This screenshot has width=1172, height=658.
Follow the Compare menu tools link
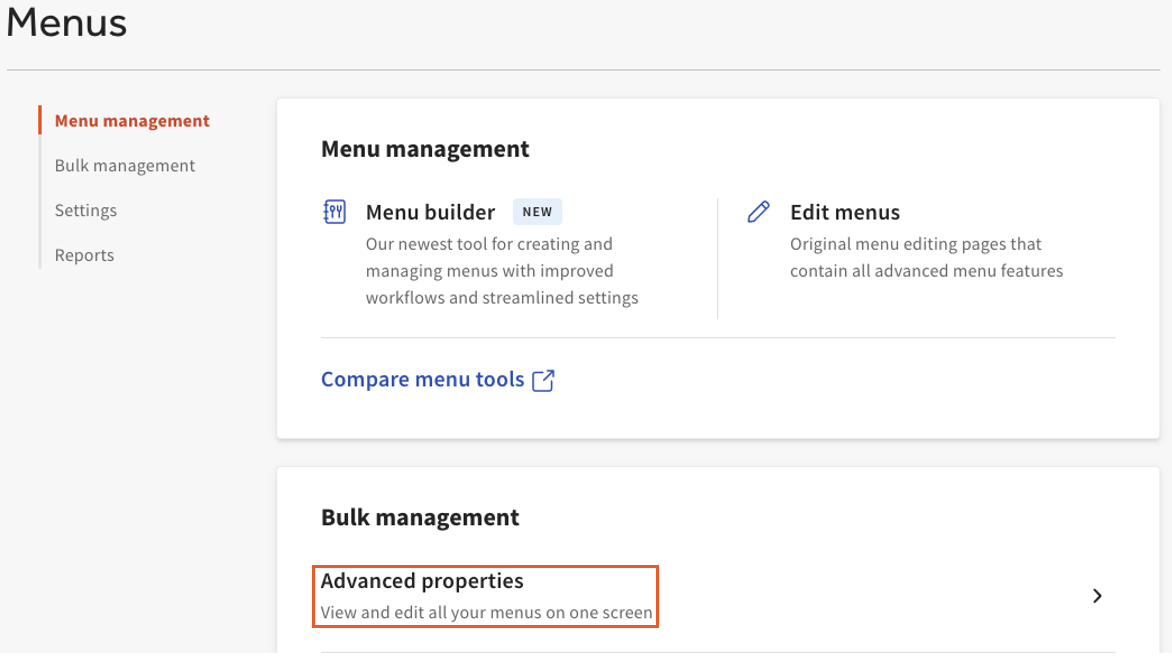pos(422,380)
